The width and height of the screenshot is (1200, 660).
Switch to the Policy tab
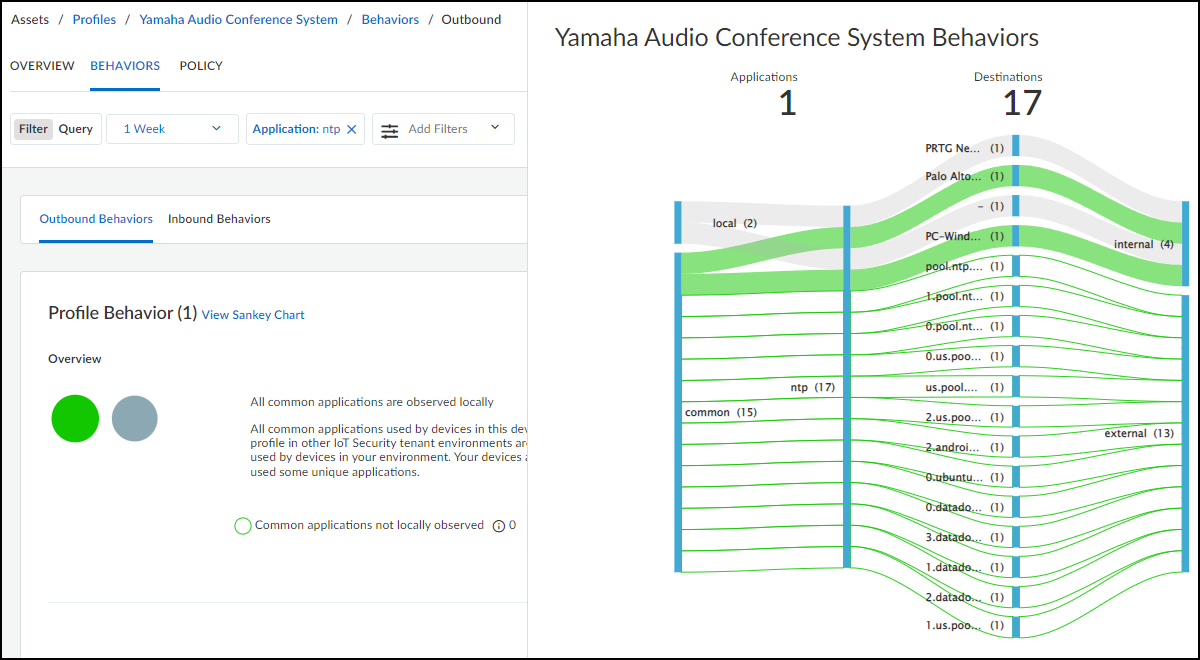pyautogui.click(x=201, y=66)
